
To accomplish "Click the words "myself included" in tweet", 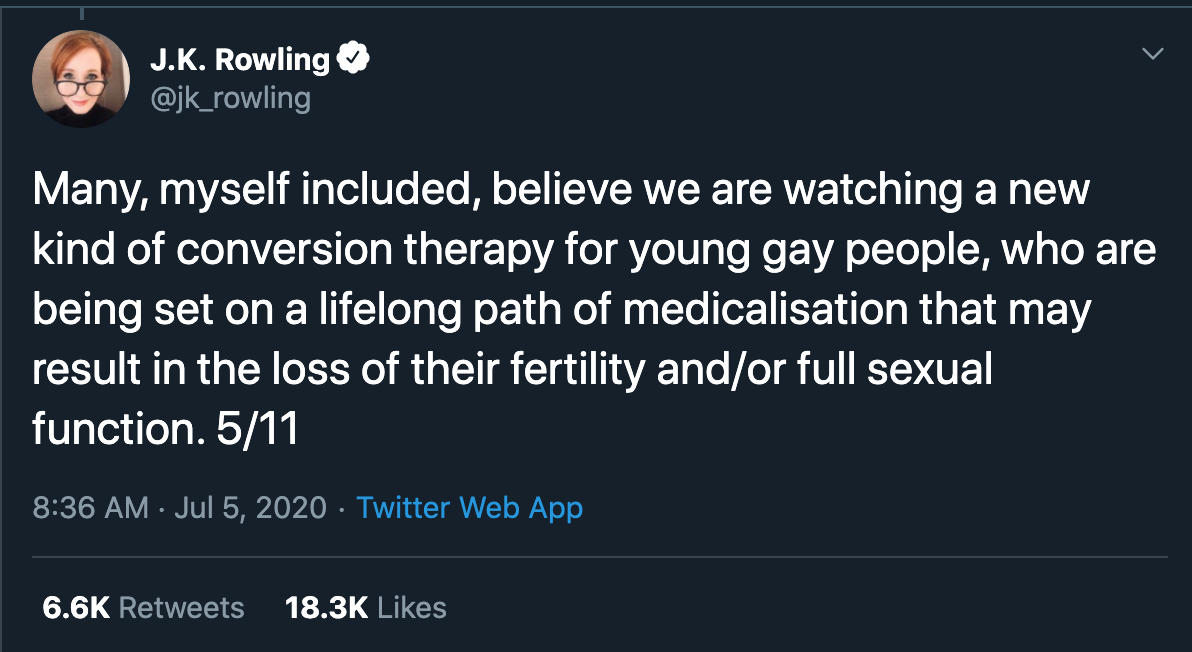I will (310, 190).
